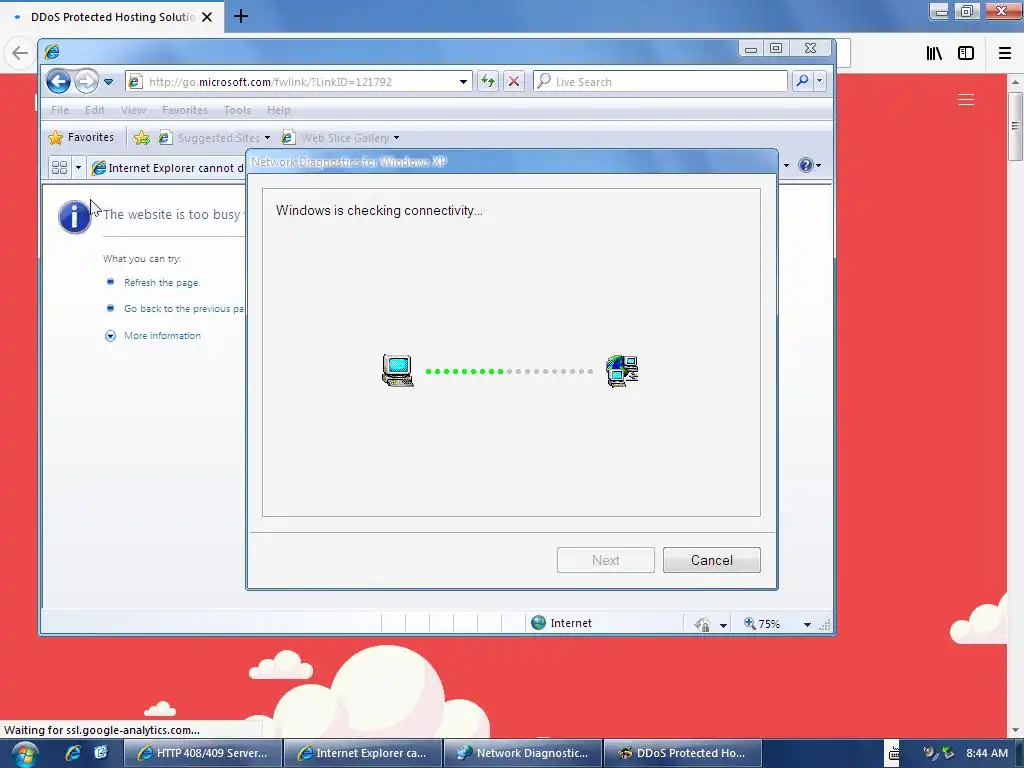This screenshot has width=1024, height=768.
Task: Click the network connection tray icon
Action: [949, 753]
